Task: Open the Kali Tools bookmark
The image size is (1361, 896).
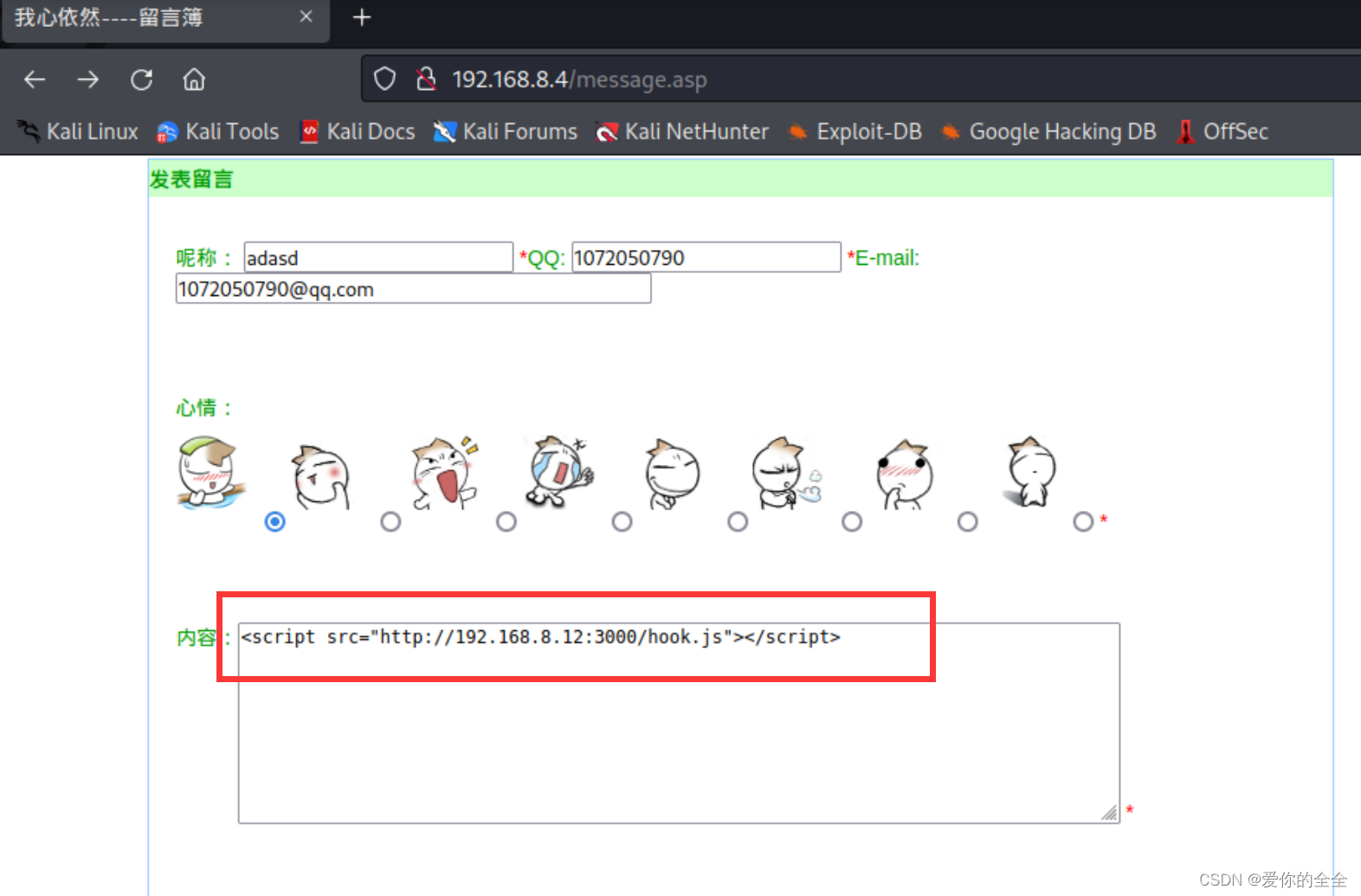Action: click(218, 132)
